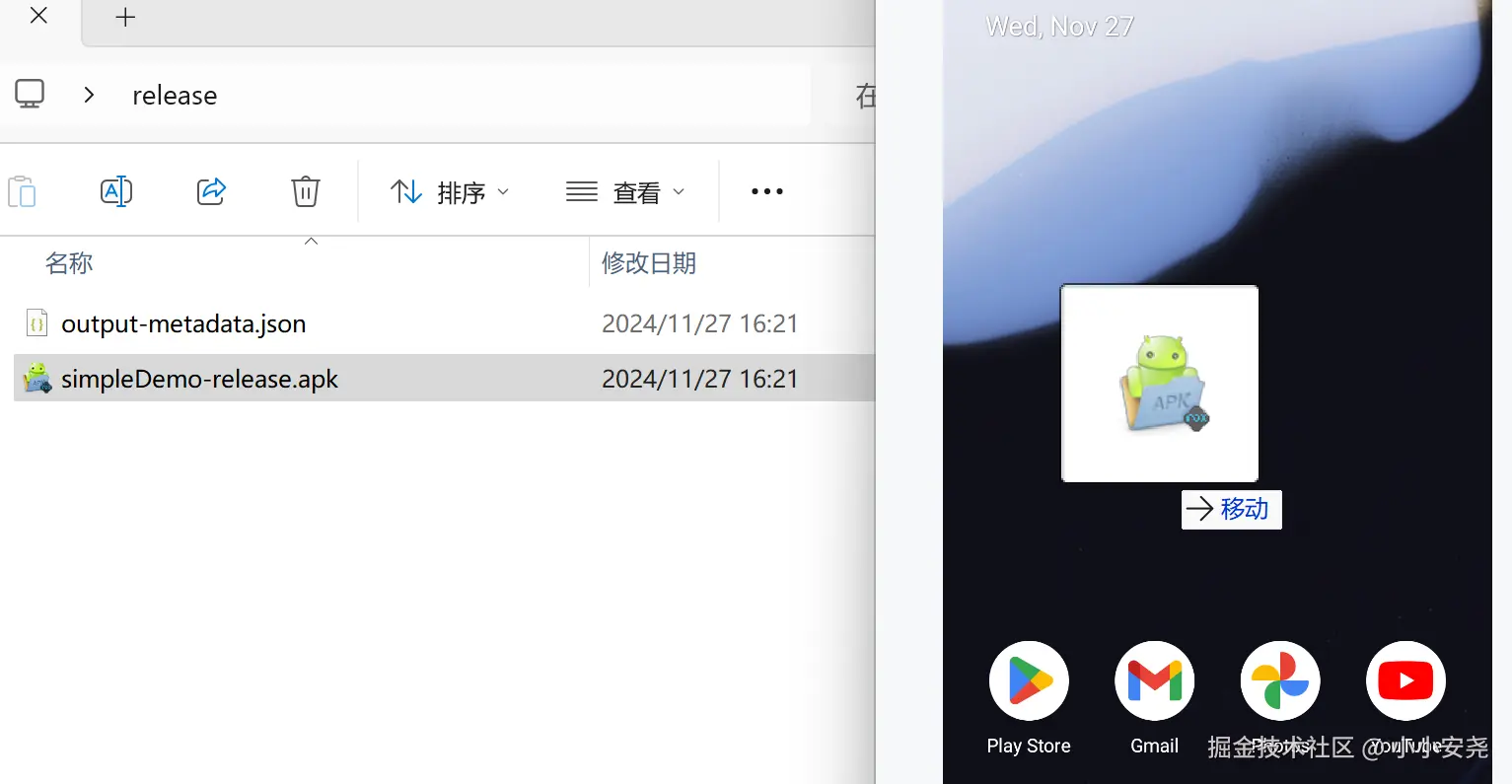Expand the breadcrumb chevron before release

89,94
